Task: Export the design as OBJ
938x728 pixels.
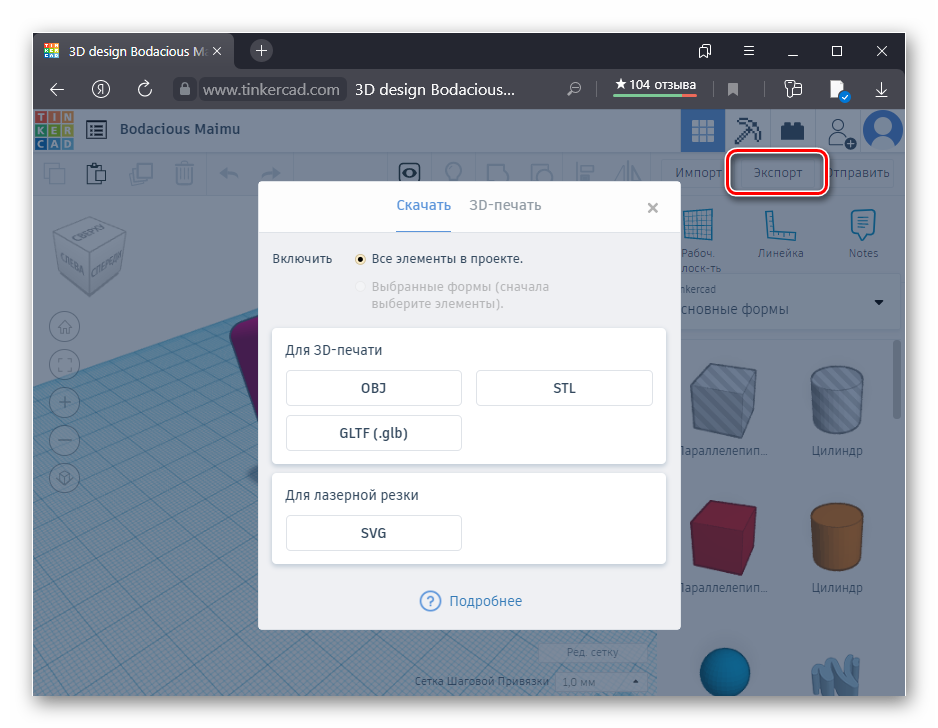Action: [373, 388]
